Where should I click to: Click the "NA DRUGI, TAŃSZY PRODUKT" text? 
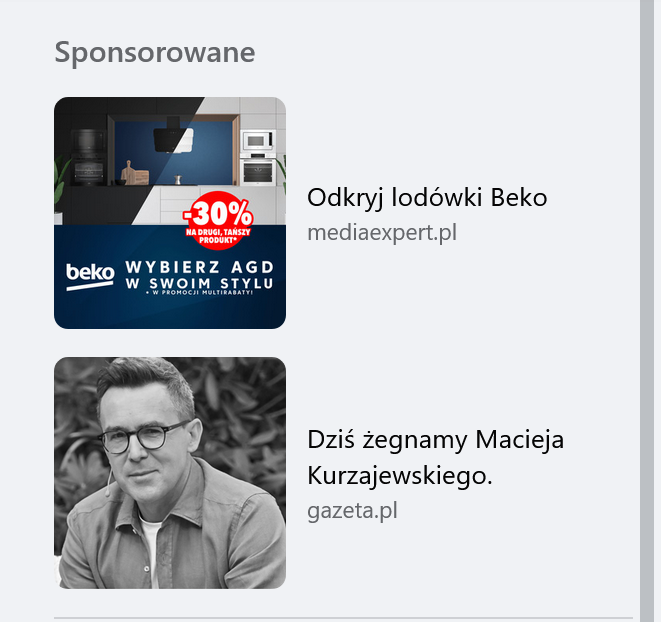218,236
